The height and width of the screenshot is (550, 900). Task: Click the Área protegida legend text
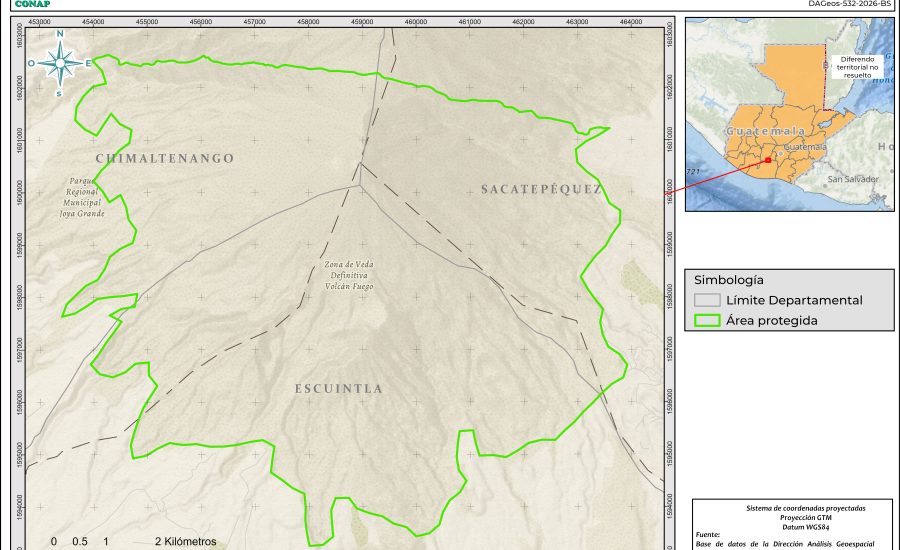[772, 321]
